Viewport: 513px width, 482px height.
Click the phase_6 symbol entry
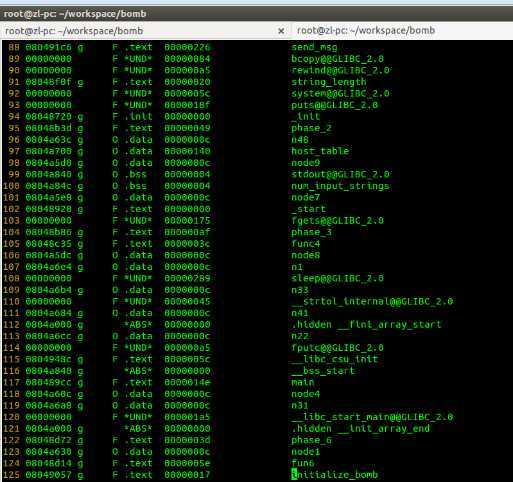(311, 440)
